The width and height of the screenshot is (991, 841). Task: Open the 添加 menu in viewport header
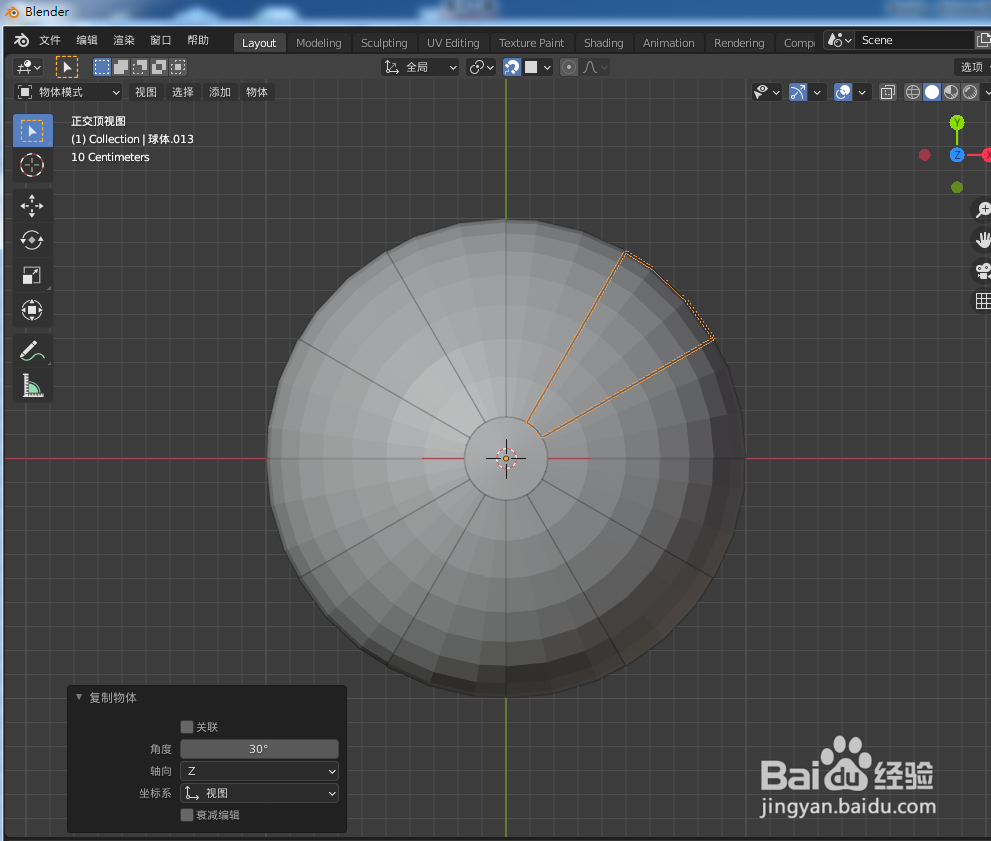pos(219,91)
